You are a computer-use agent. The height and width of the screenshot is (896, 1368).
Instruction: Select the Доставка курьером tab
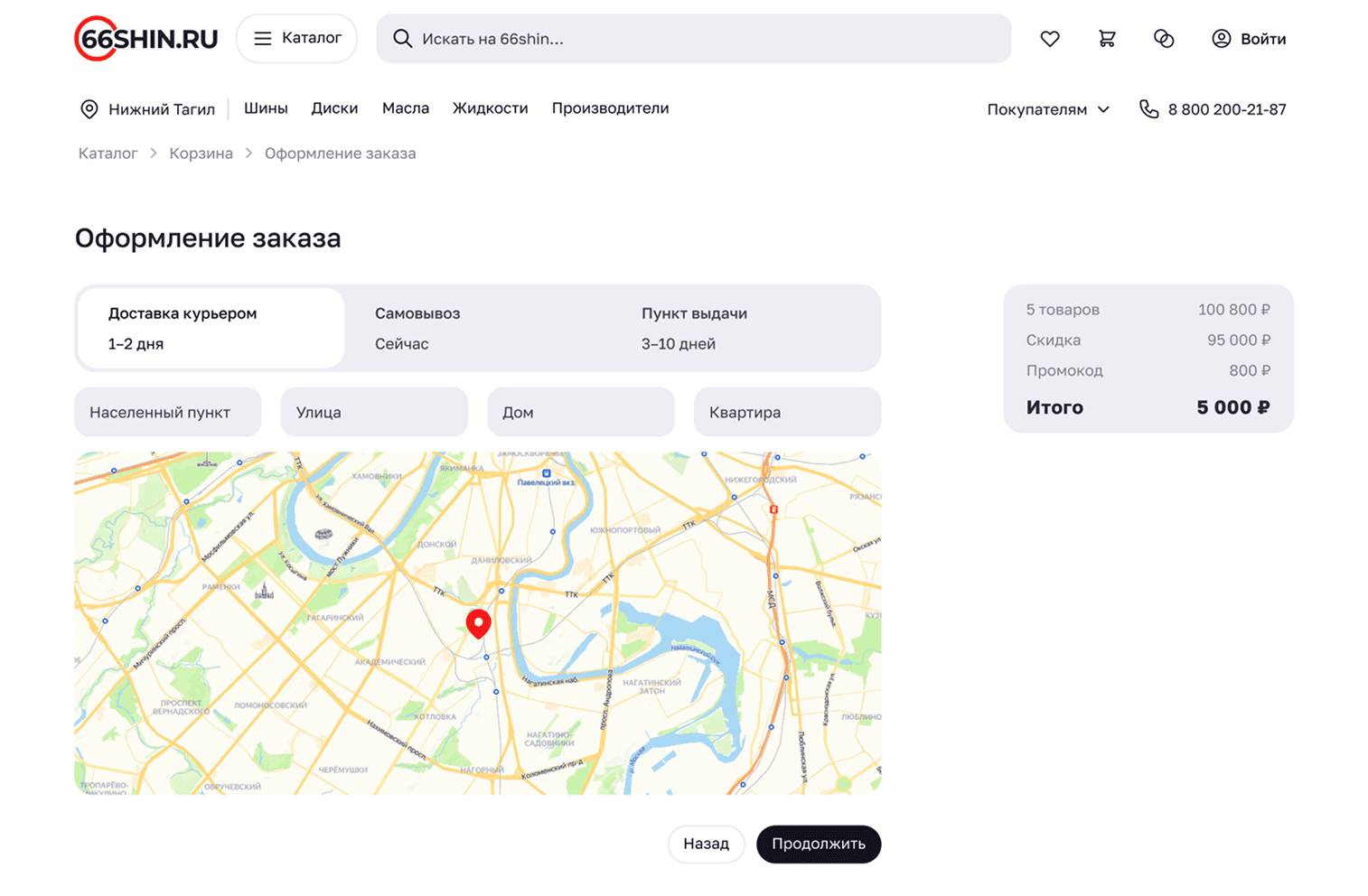click(x=211, y=328)
